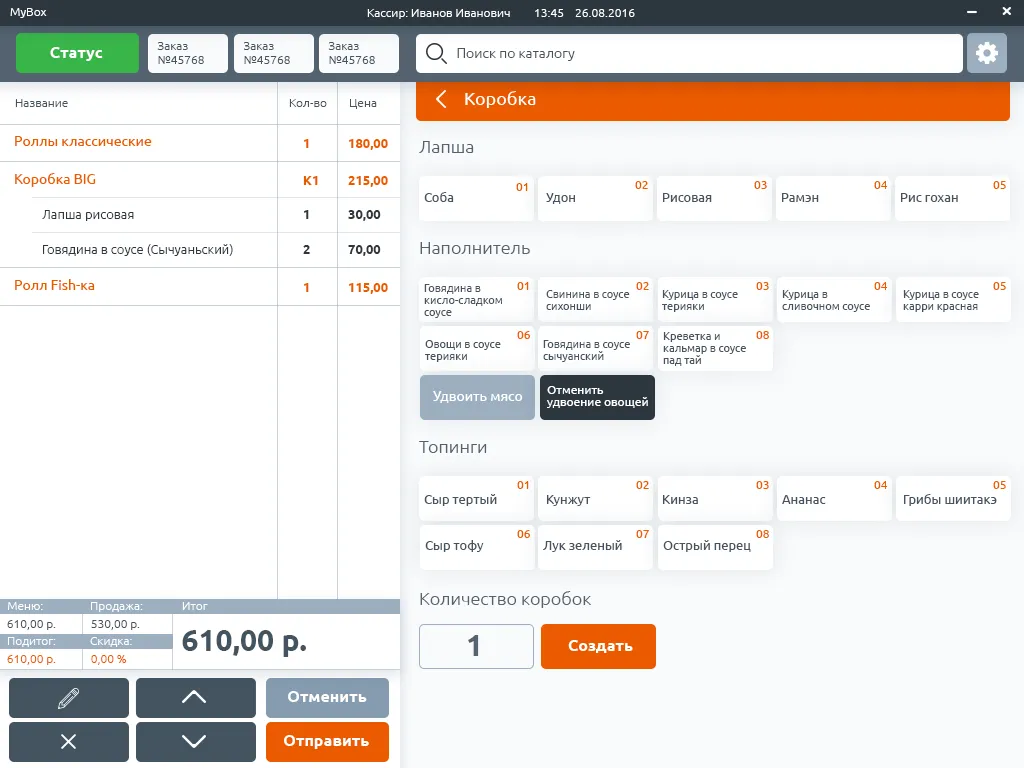Click the pencil edit icon button
This screenshot has height=768, width=1024.
coord(69,698)
